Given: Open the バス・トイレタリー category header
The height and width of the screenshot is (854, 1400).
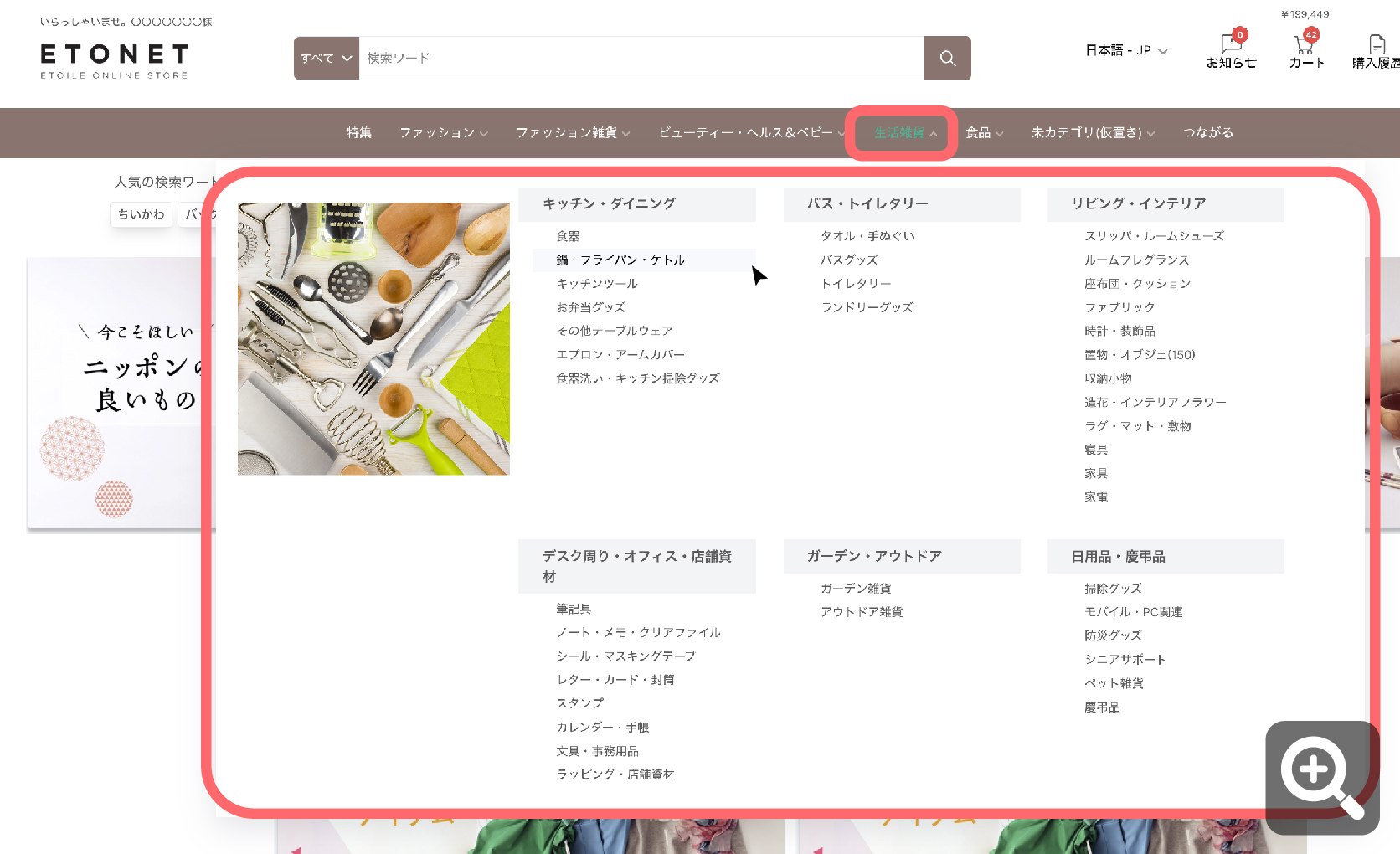Looking at the screenshot, I should 902,203.
